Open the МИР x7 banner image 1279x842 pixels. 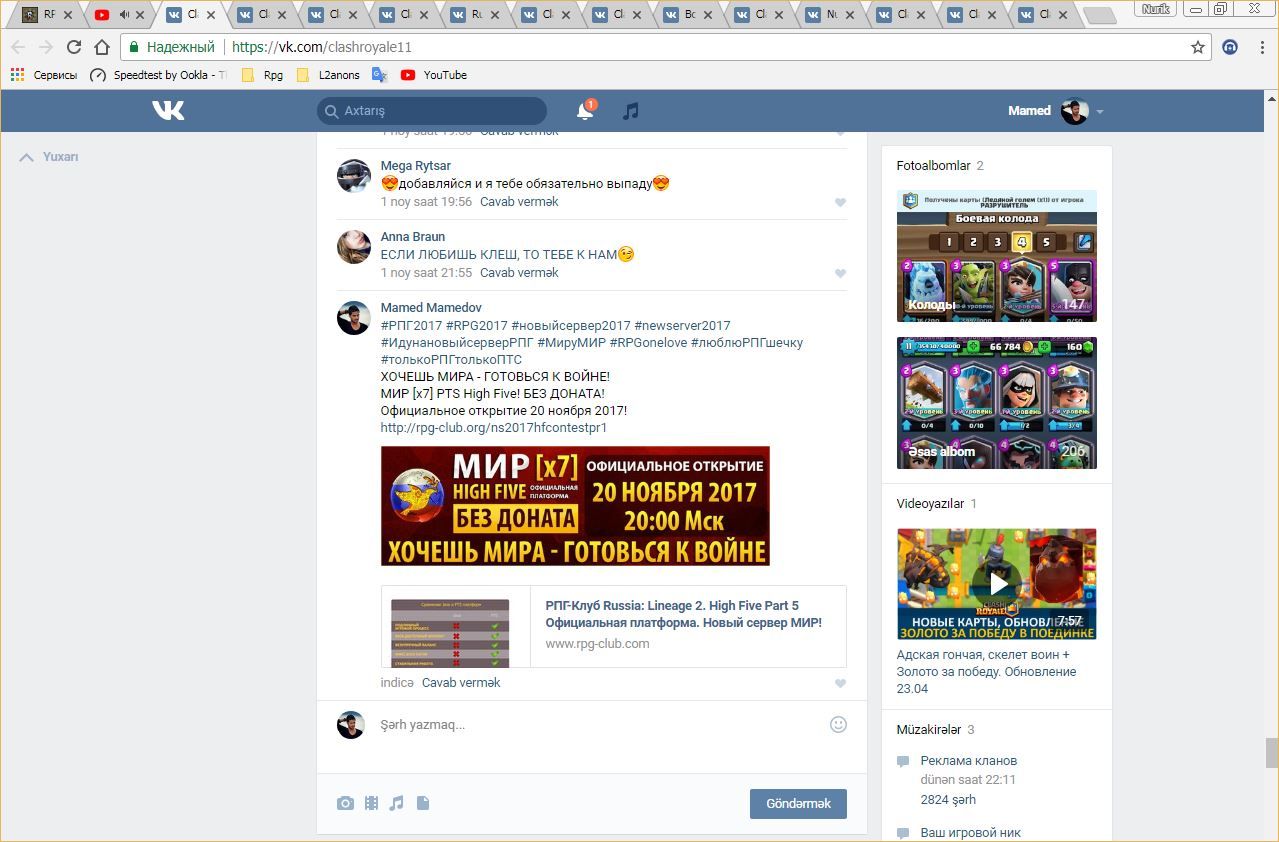click(x=575, y=506)
